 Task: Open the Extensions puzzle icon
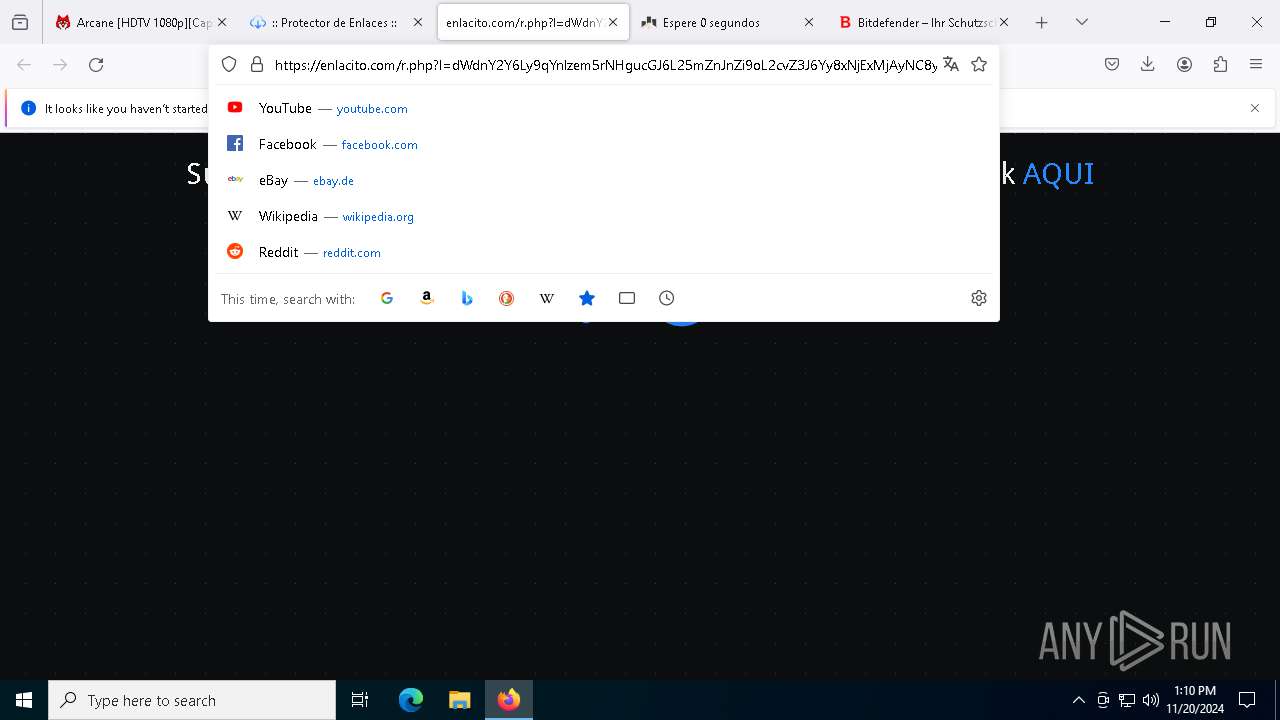click(x=1220, y=65)
